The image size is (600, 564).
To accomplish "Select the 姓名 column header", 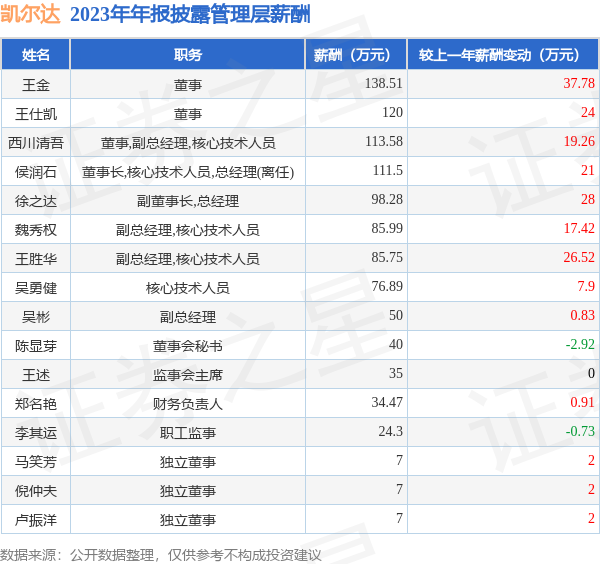I will 36,55.
